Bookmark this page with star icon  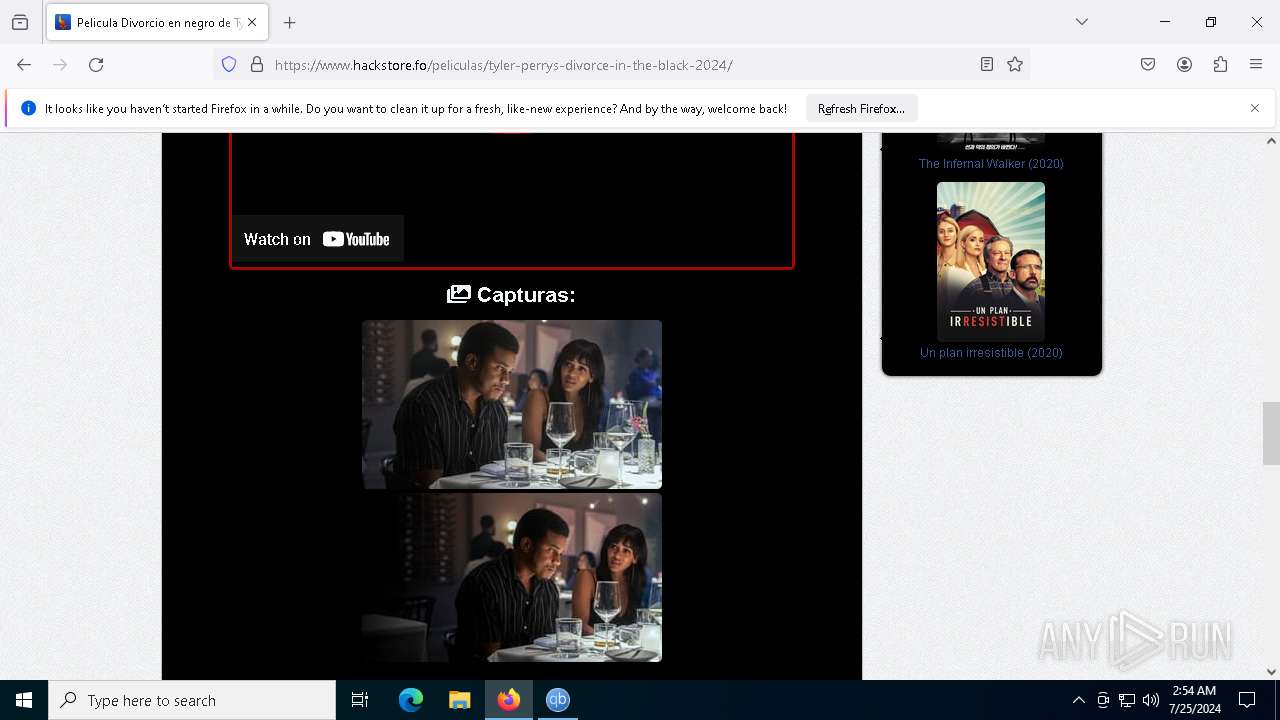pyautogui.click(x=1015, y=65)
